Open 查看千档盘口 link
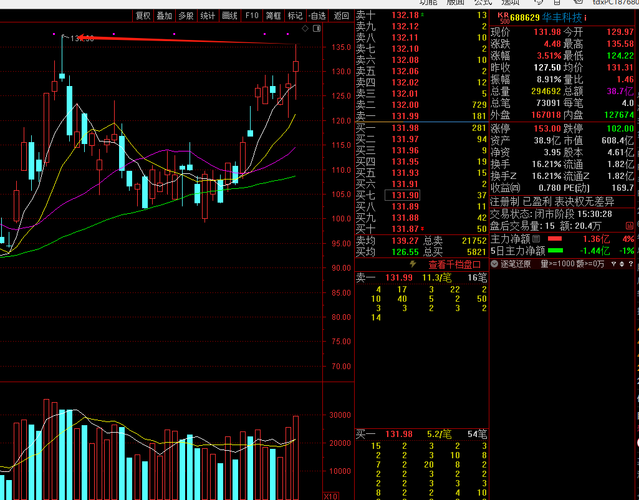 (x=454, y=264)
